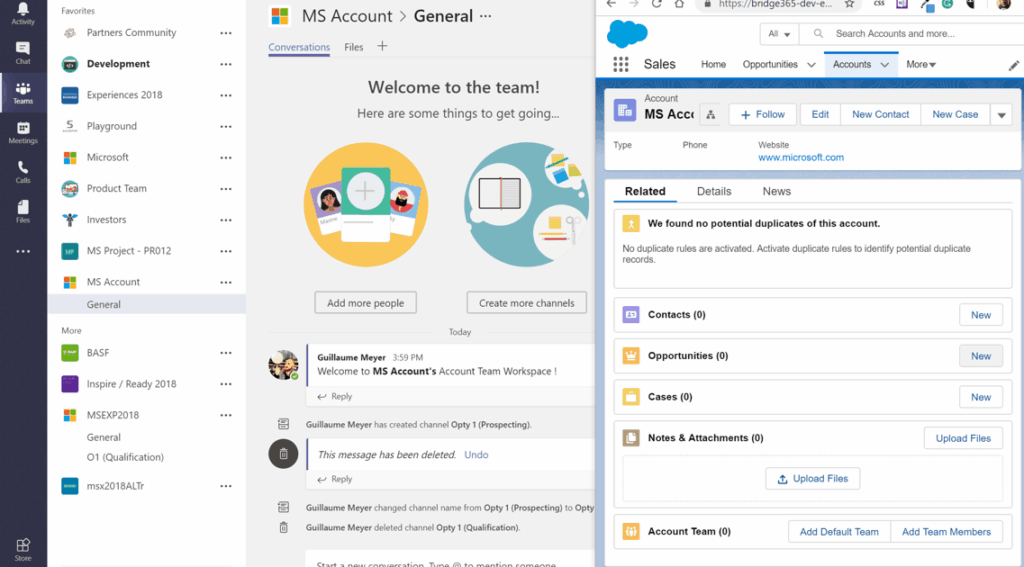Reply to the welcome message
Viewport: 1024px width, 567px height.
tap(335, 397)
